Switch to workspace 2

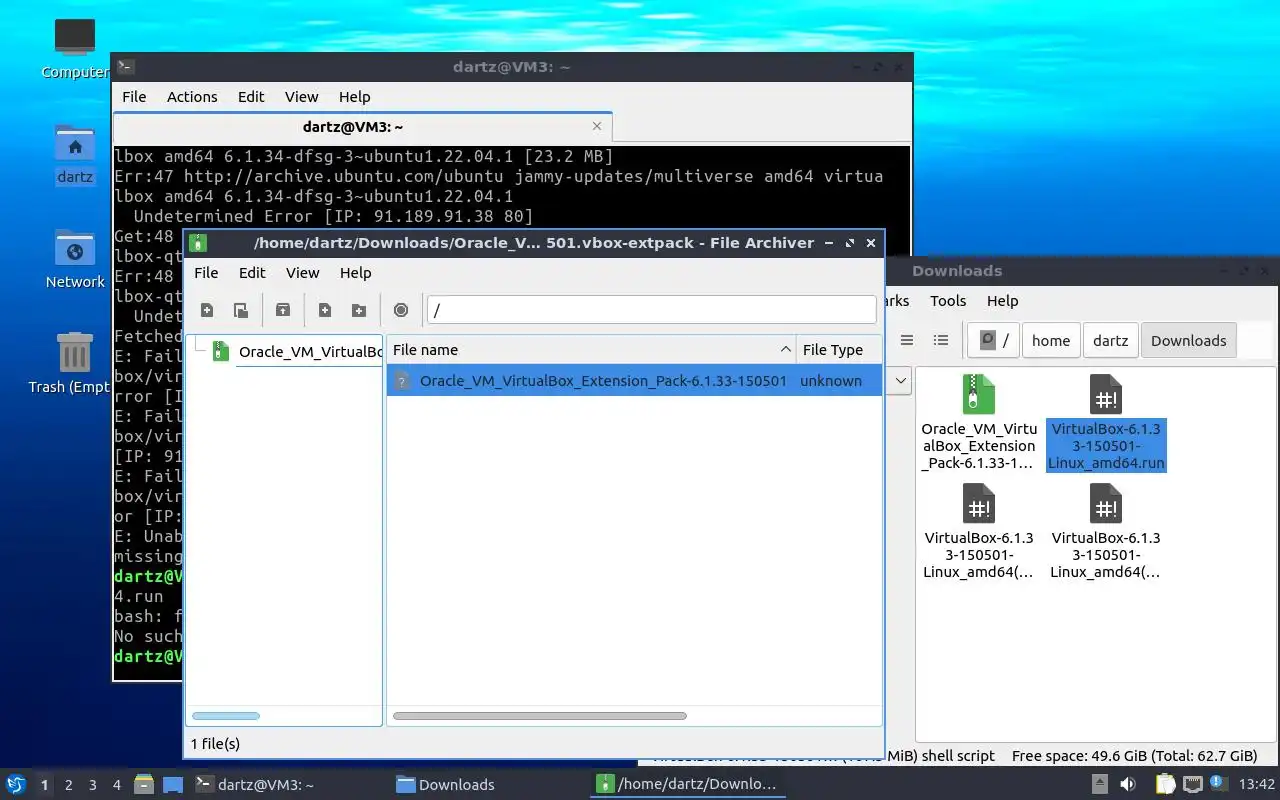[x=69, y=785]
